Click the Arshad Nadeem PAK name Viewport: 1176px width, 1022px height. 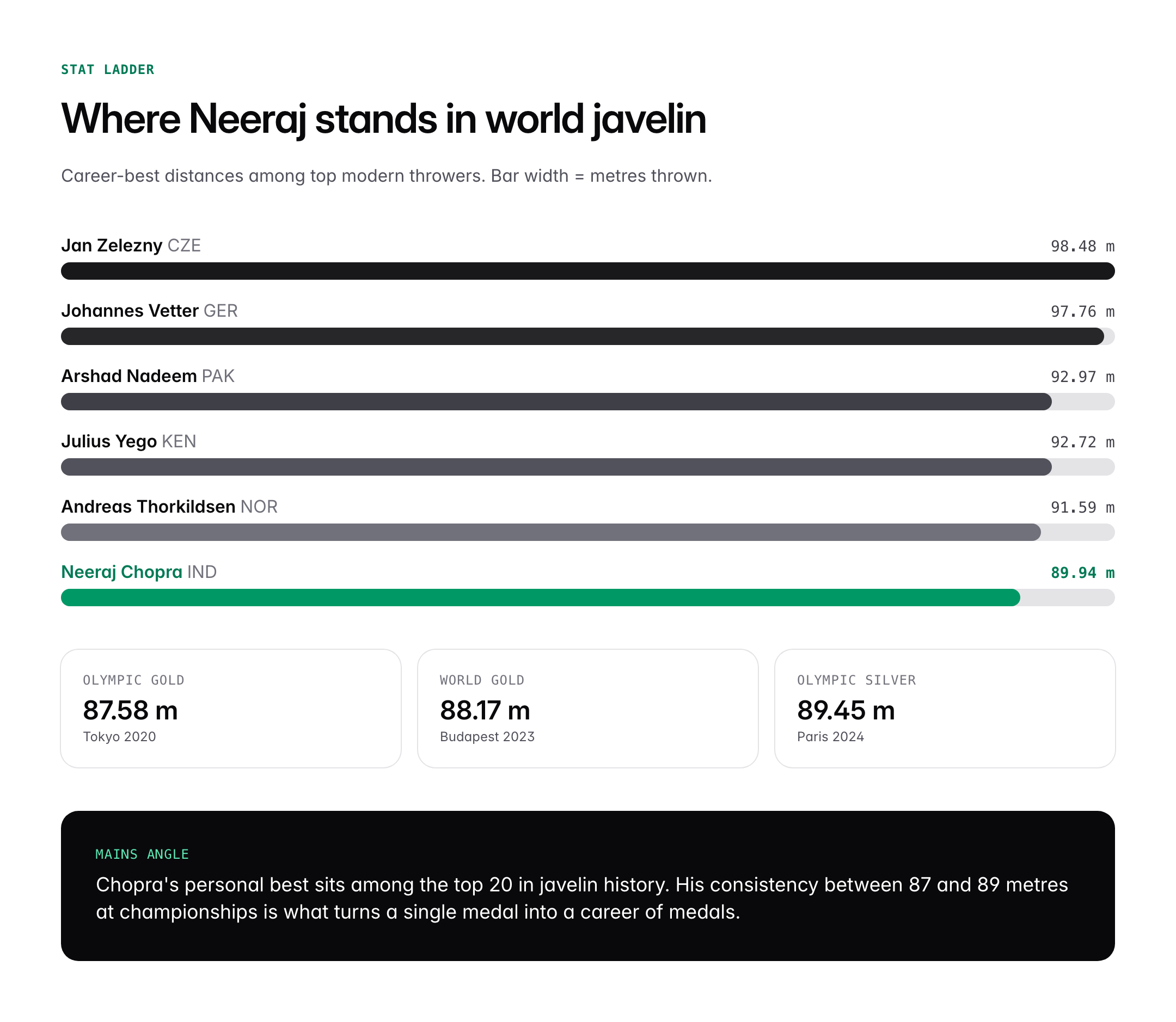(x=148, y=376)
